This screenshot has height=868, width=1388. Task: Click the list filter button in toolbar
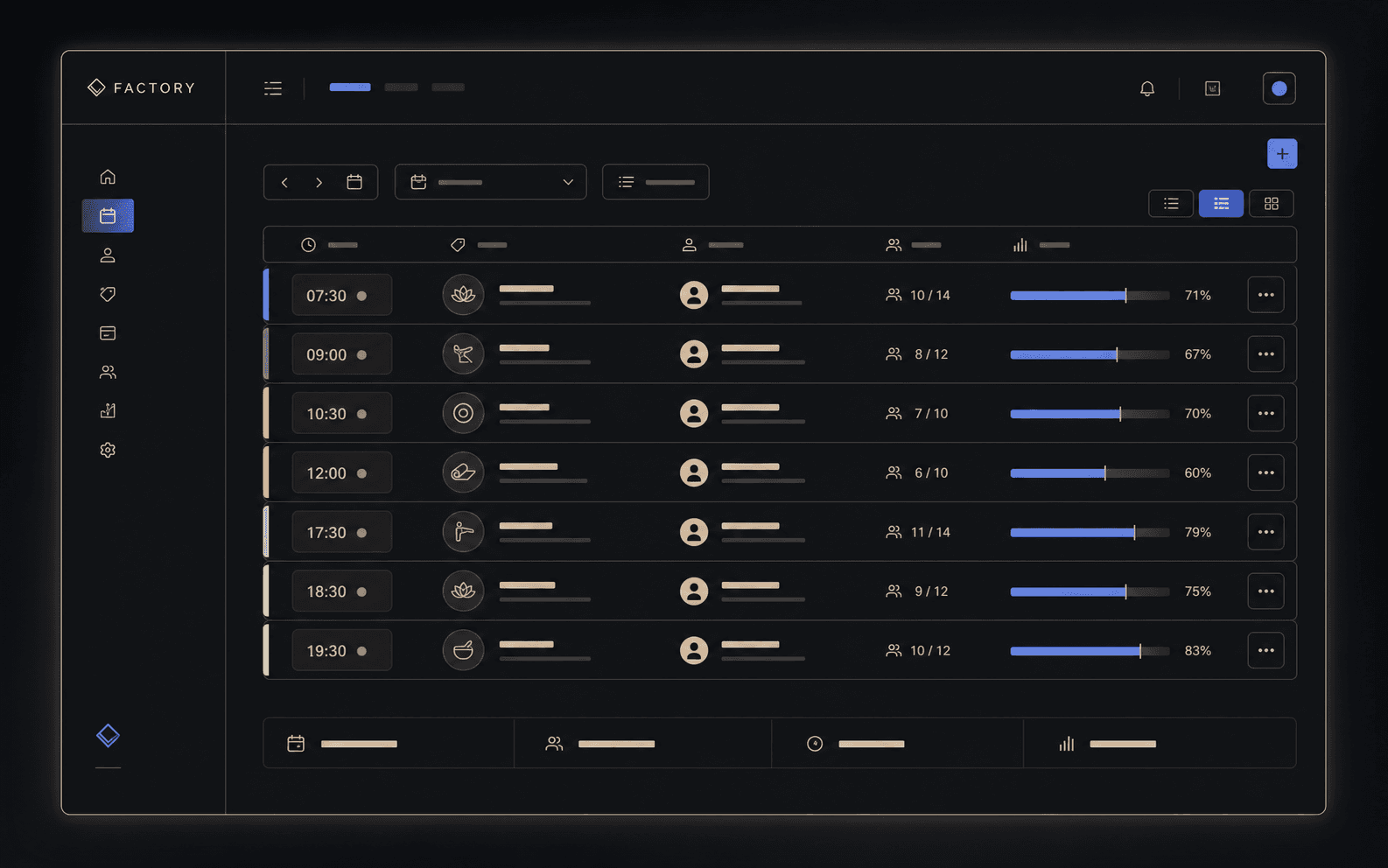655,182
